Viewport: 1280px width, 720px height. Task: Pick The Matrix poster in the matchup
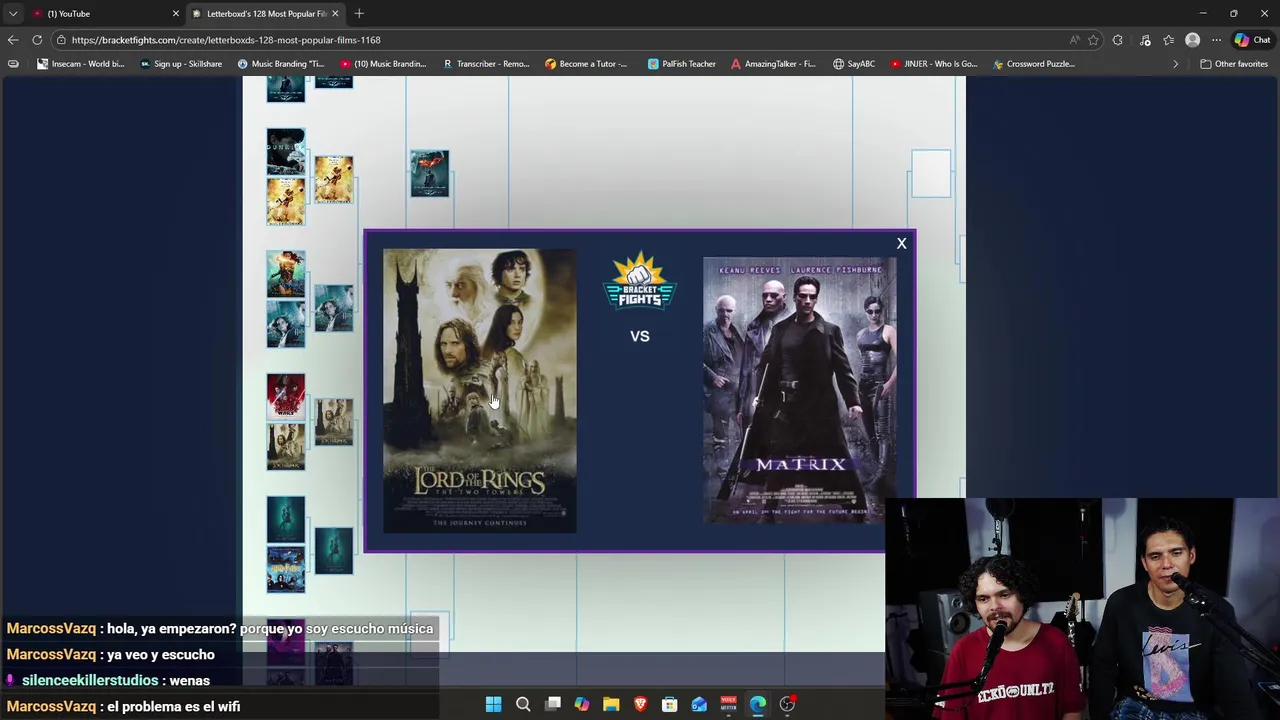pos(800,389)
